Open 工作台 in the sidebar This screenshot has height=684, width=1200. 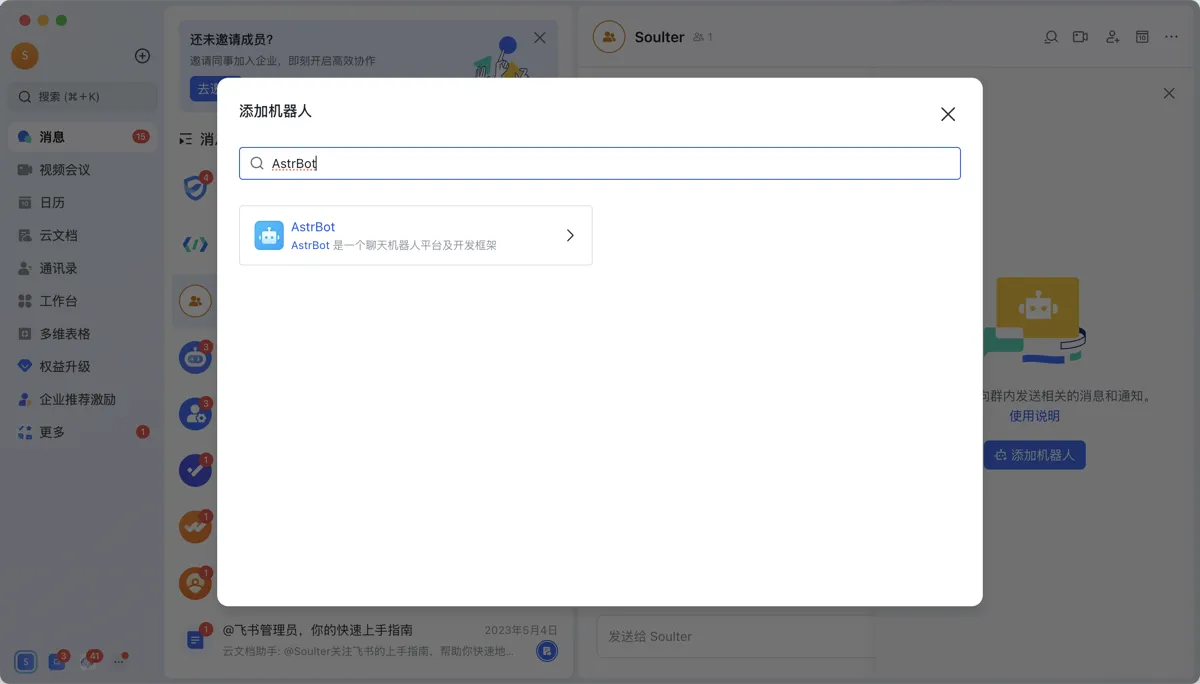(x=82, y=301)
